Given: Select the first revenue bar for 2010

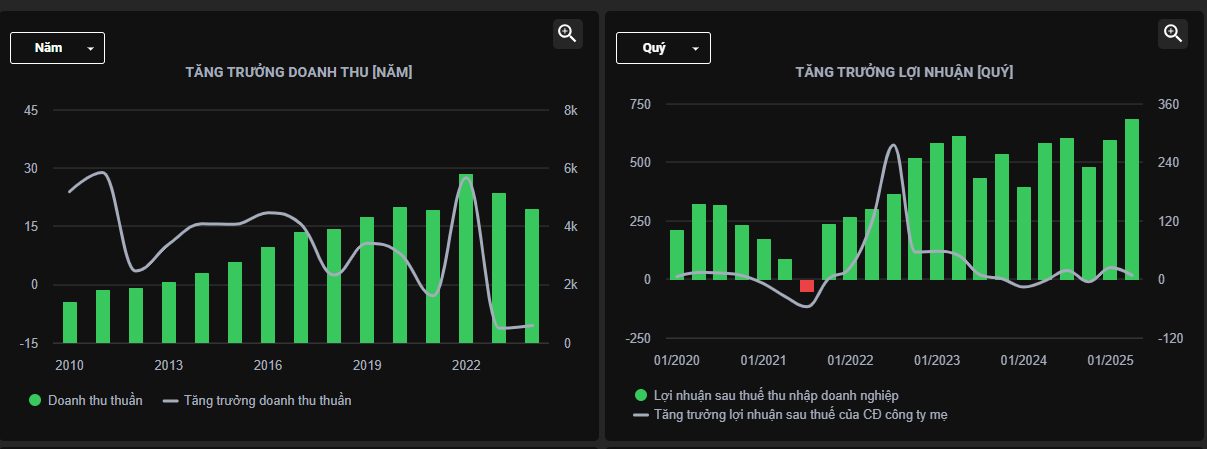Looking at the screenshot, I should pyautogui.click(x=70, y=322).
